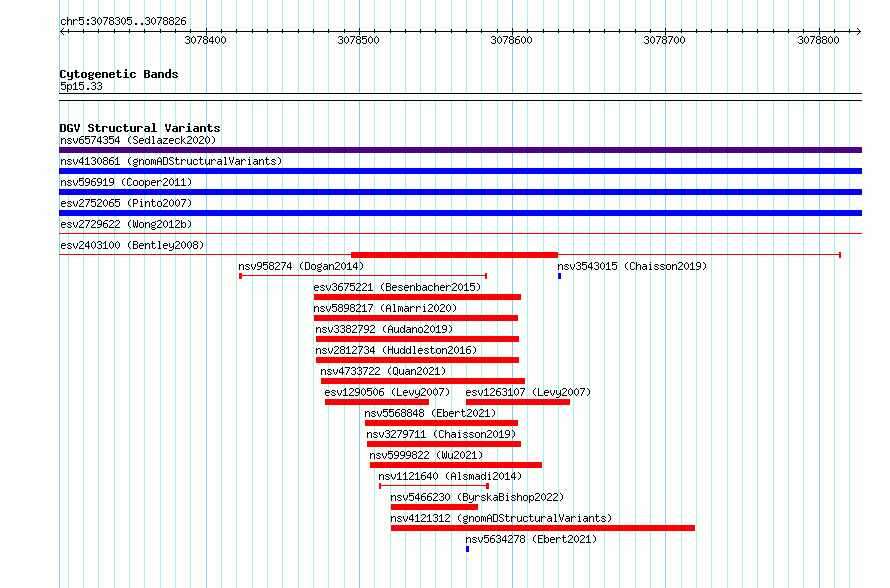Screen dimensions: 890x588
Task: Click nsv3382792 (Audano2019) label
Action: pos(384,329)
